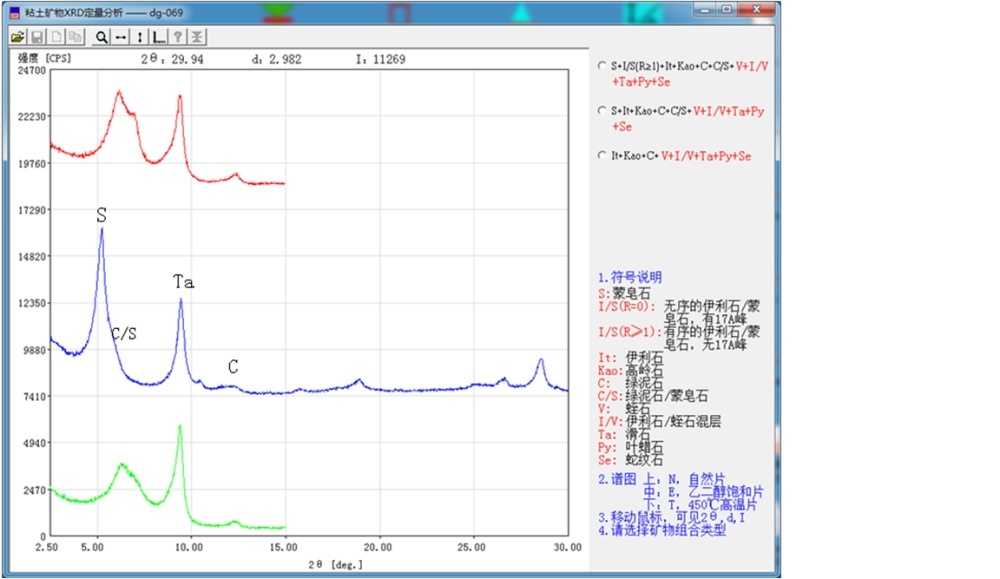Viewport: 1000px width, 579px height.
Task: Click the copy pages toolbar icon
Action: (x=74, y=37)
